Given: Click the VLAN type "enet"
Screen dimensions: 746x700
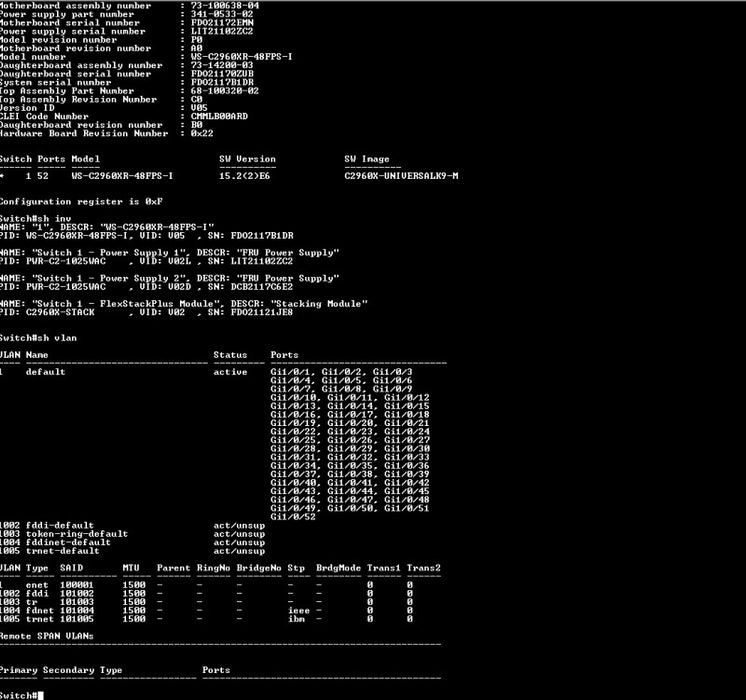Looking at the screenshot, I should pyautogui.click(x=37, y=585).
